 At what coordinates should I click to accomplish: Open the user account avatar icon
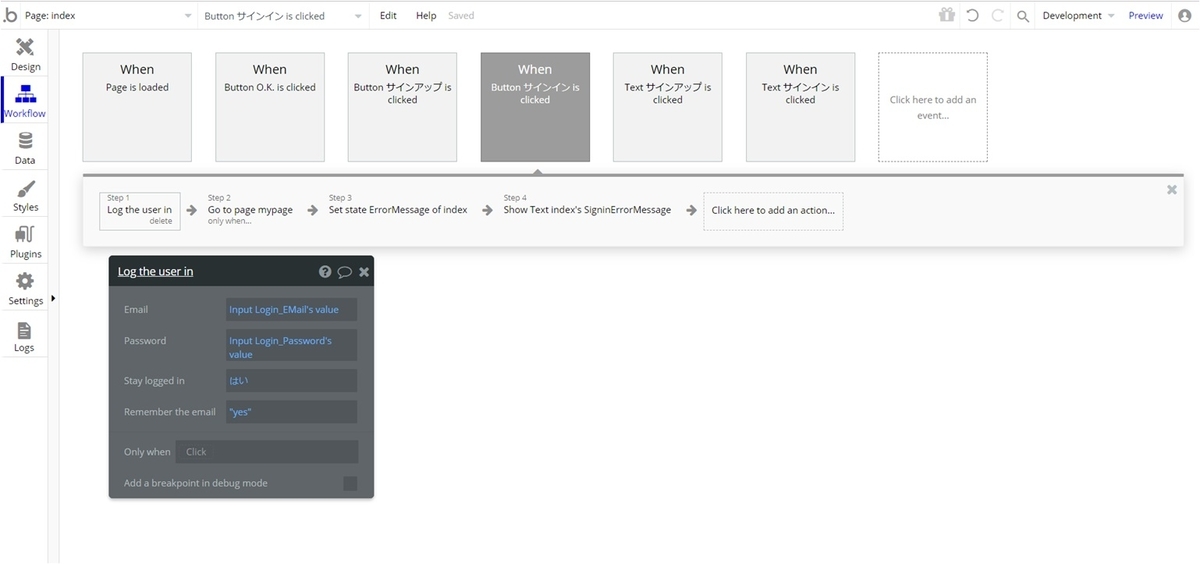(x=1185, y=15)
